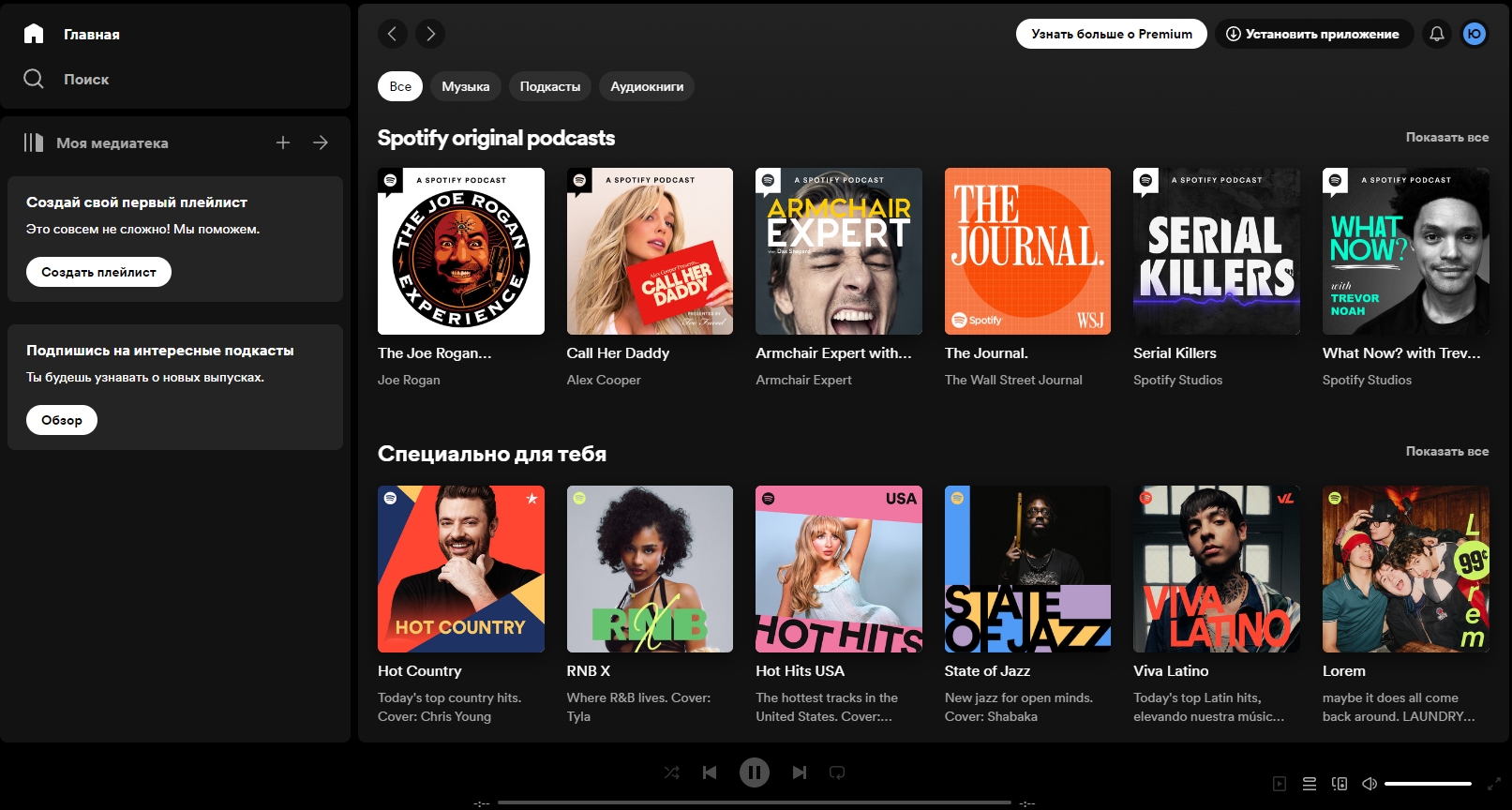
Task: Click the 'State of Jazz' title text
Action: click(987, 671)
